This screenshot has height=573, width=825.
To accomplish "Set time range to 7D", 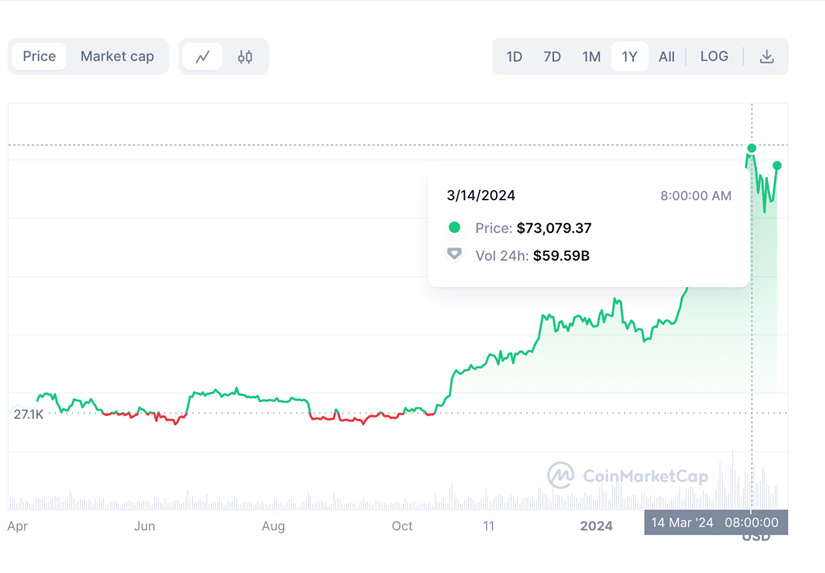I will [552, 57].
